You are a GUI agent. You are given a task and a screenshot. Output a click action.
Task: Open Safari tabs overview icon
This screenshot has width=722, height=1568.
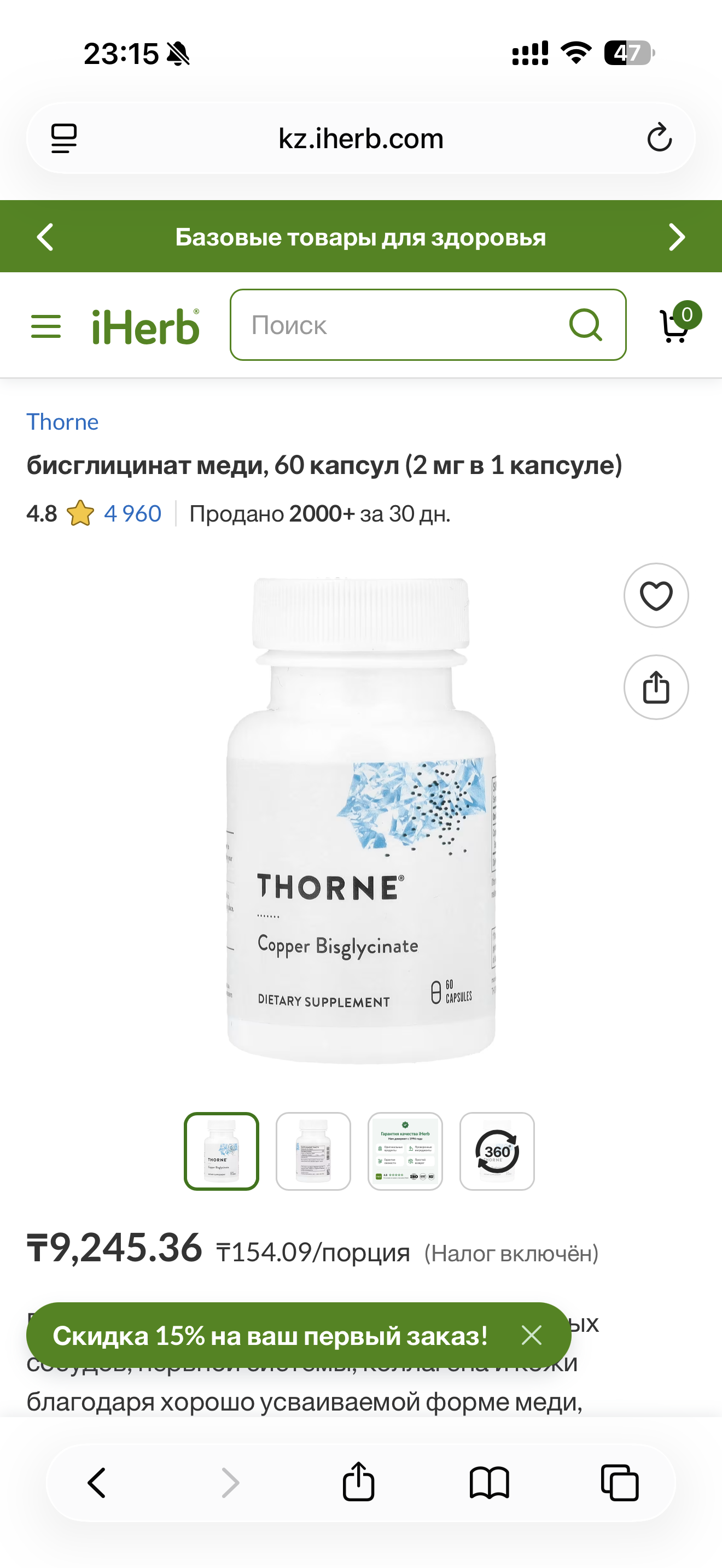pyautogui.click(x=620, y=1482)
